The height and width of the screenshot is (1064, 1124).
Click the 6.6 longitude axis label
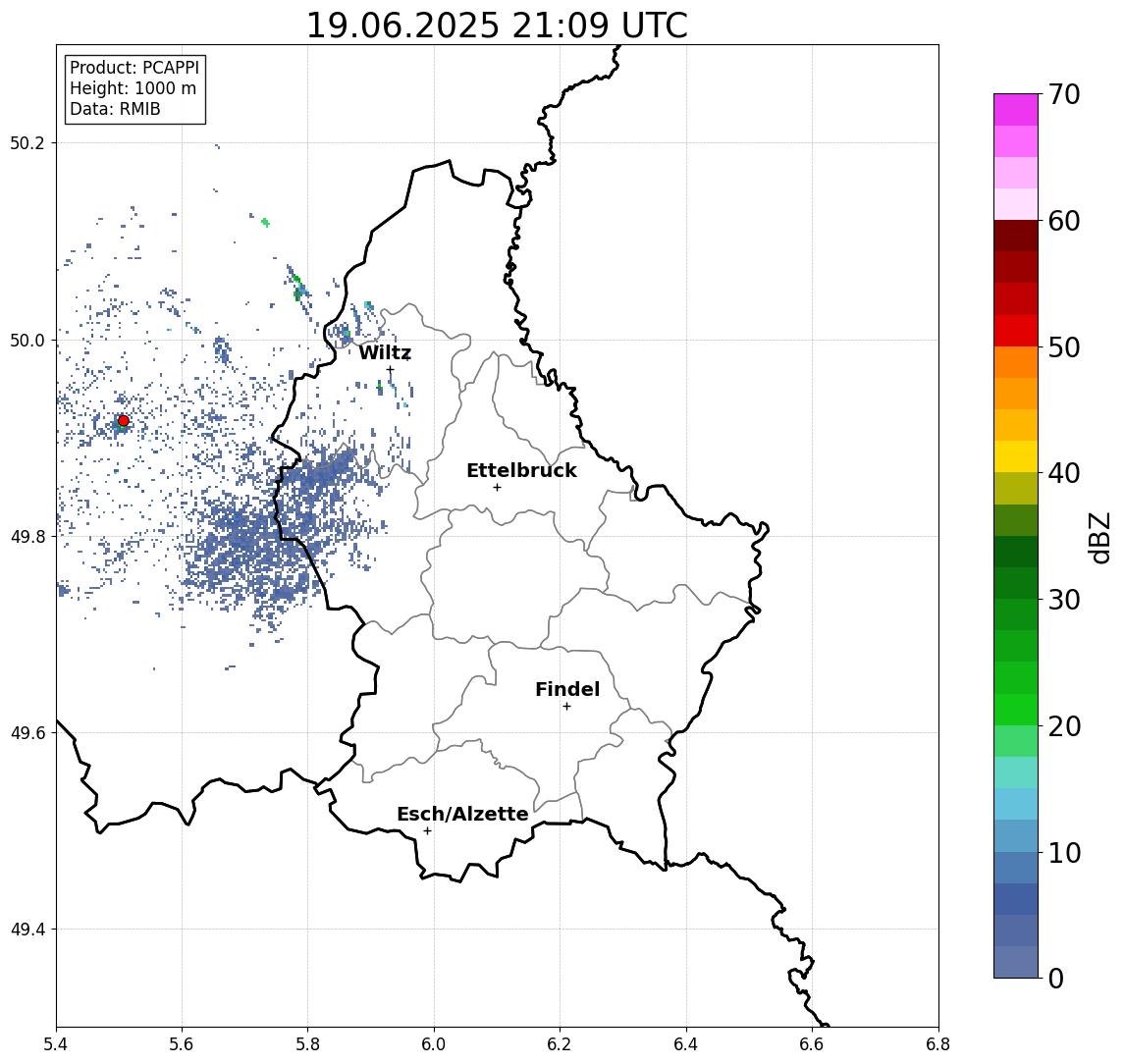[812, 1044]
